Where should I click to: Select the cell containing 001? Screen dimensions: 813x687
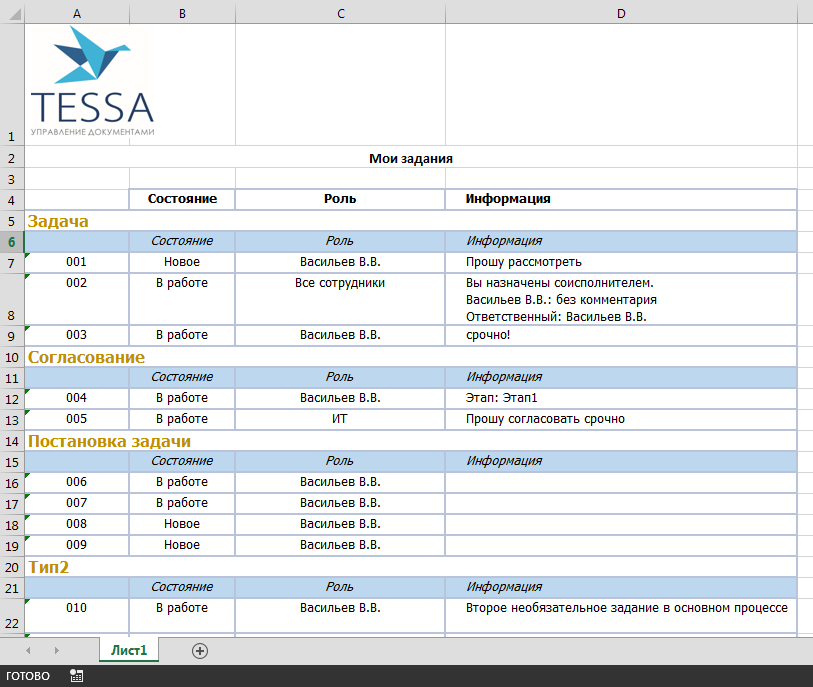click(x=77, y=262)
